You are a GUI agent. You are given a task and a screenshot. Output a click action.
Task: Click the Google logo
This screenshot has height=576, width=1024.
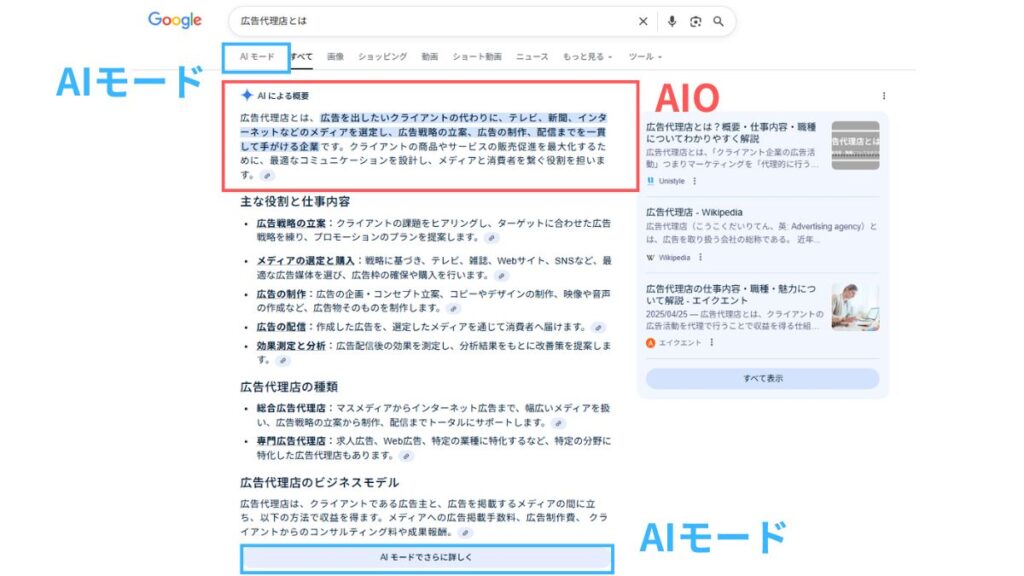pyautogui.click(x=174, y=20)
